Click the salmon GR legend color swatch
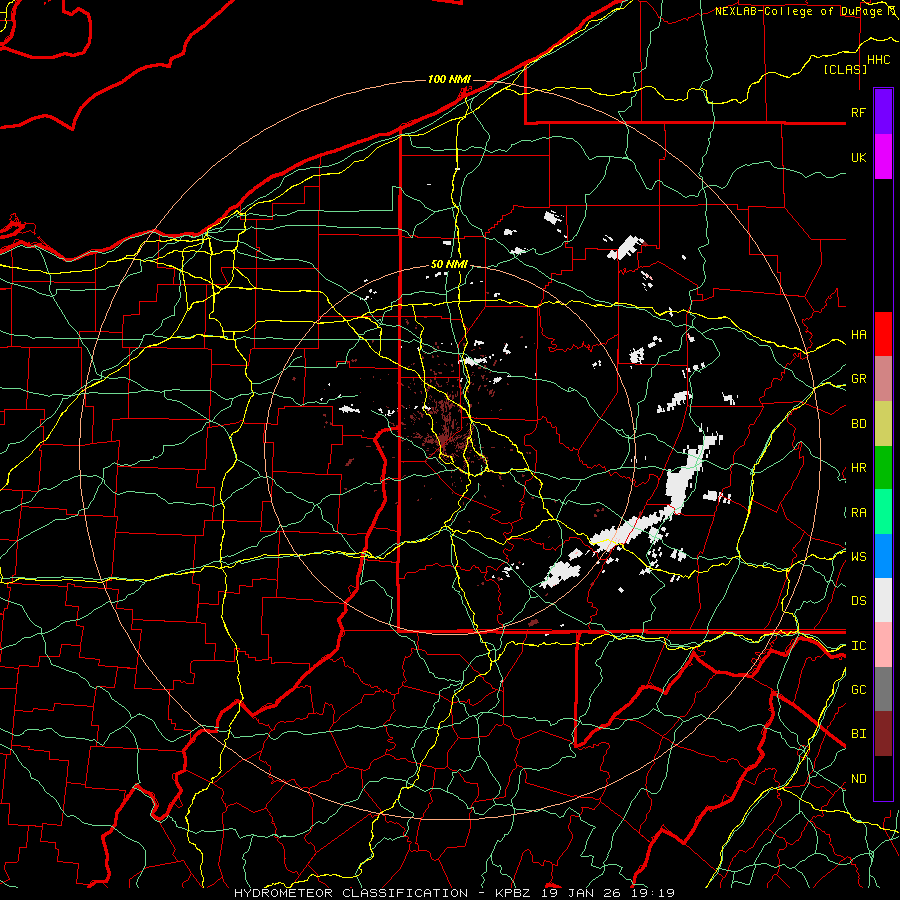 [x=883, y=378]
